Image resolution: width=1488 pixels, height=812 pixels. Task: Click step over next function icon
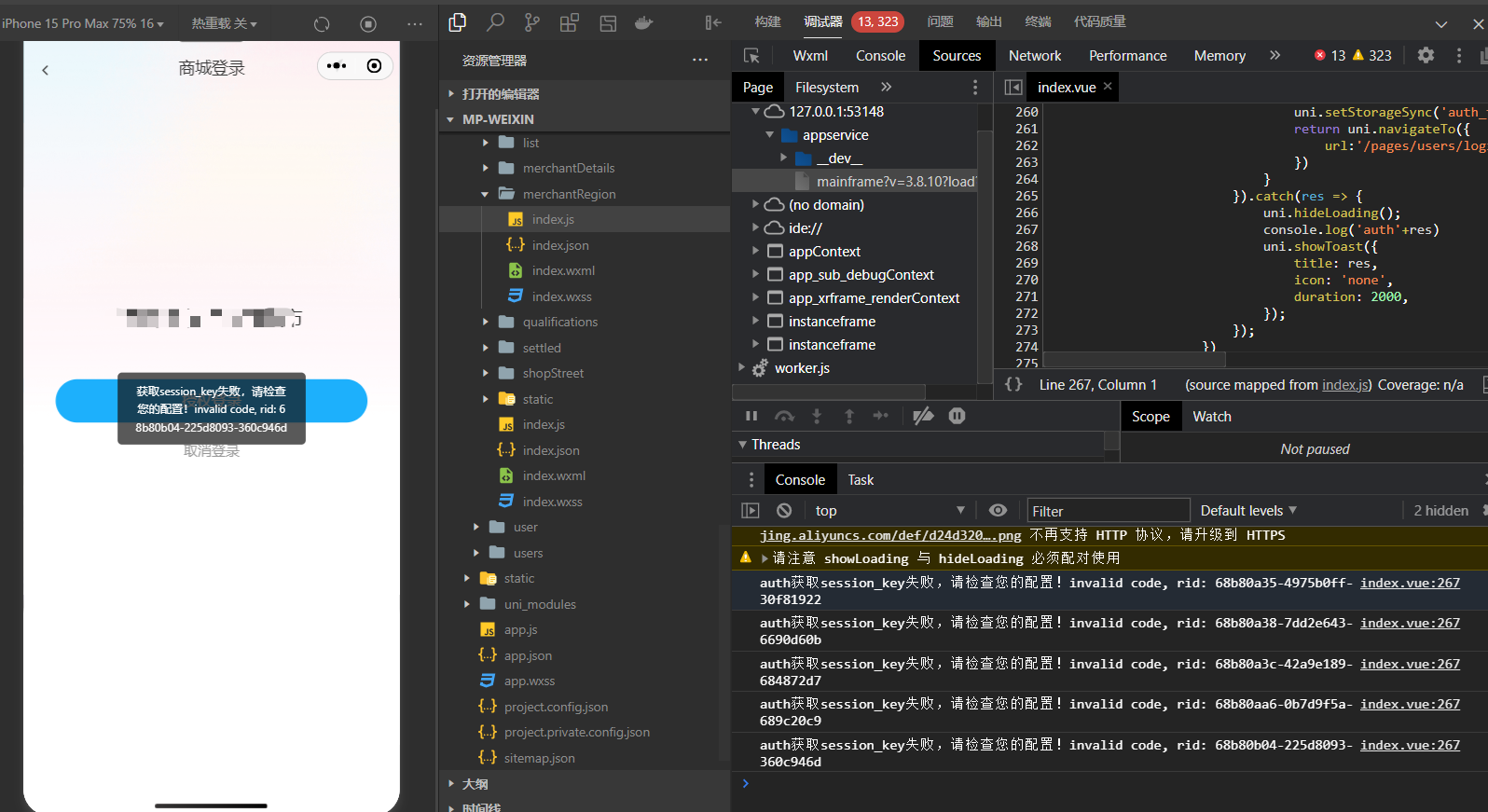[785, 416]
